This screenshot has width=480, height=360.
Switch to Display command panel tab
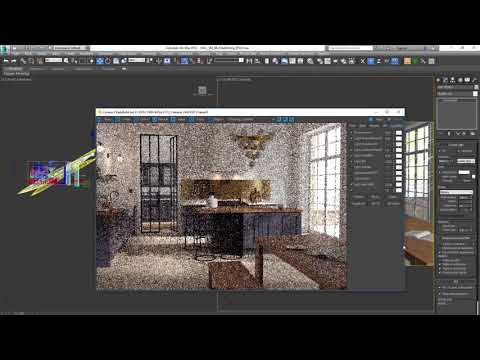point(467,80)
